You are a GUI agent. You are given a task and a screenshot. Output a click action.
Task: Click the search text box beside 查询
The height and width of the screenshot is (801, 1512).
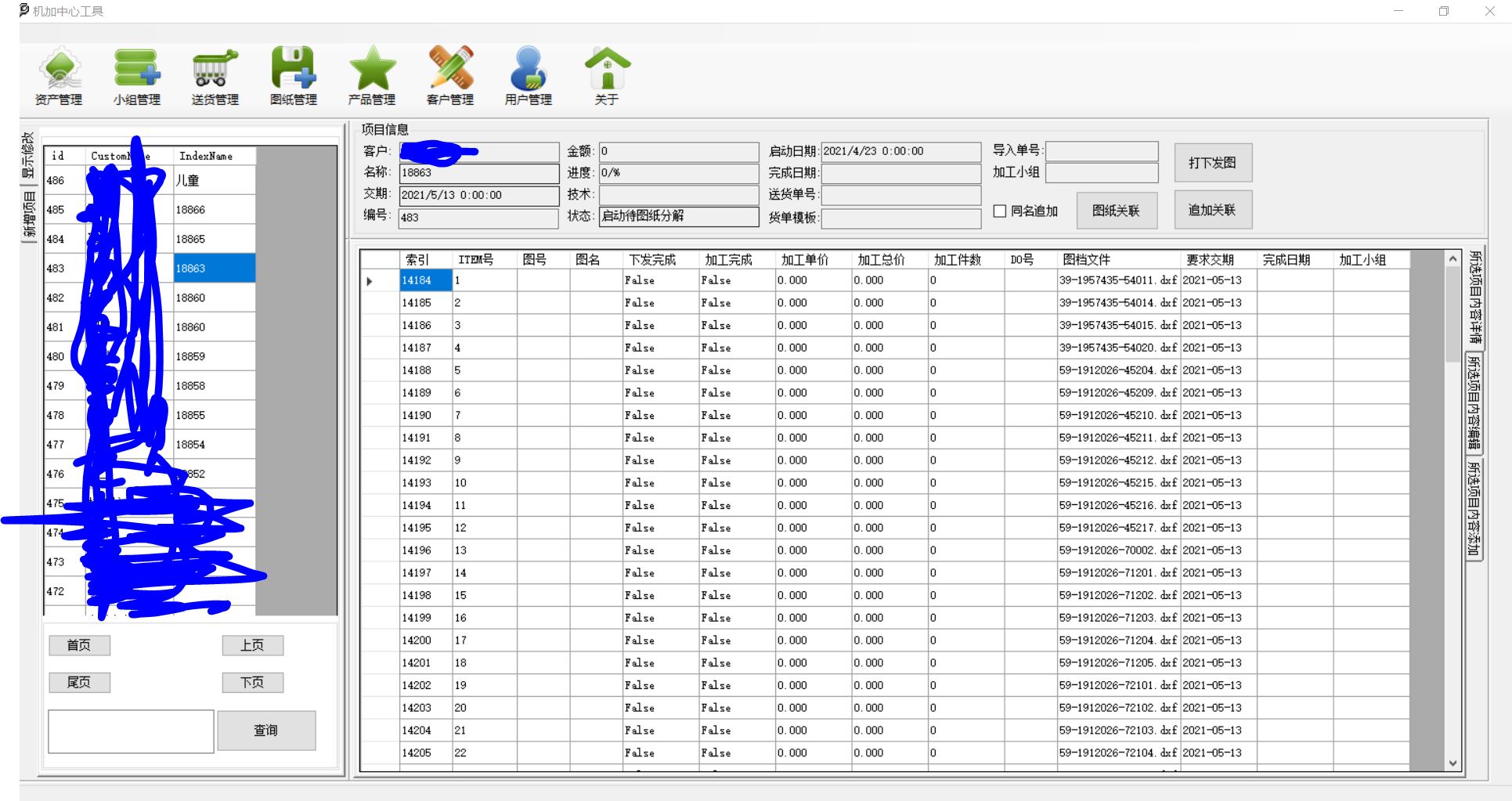(x=131, y=731)
